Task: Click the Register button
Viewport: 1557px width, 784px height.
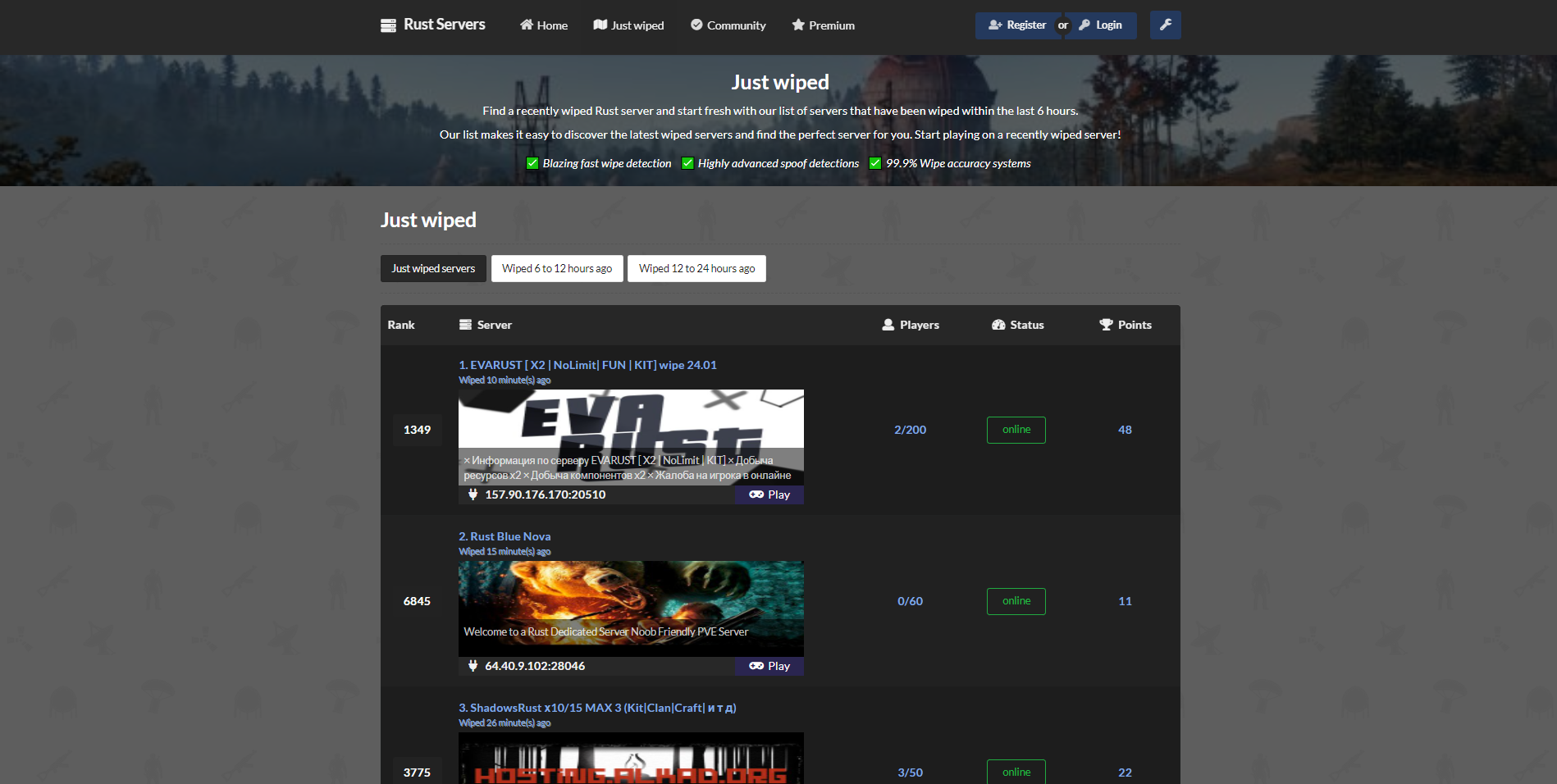Action: coord(1017,25)
